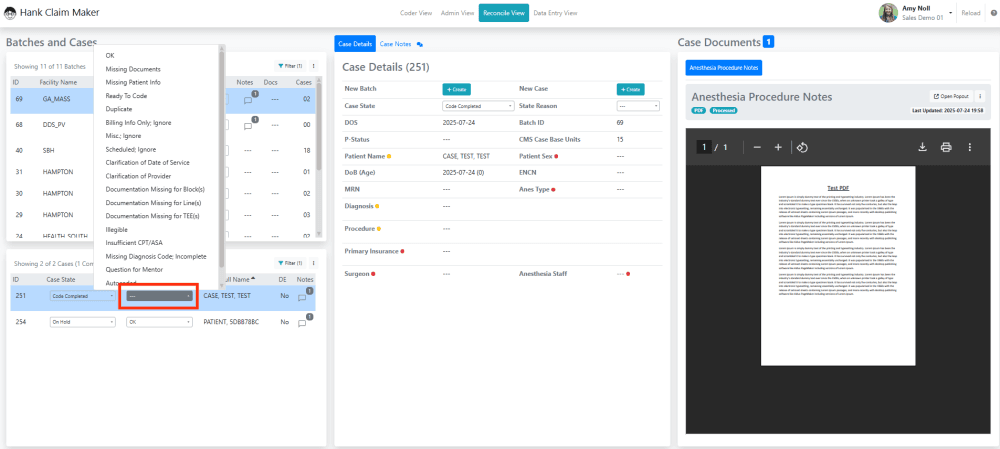Click the Test PDF page preview
Viewport: 1000px width, 449px height.
(838, 266)
